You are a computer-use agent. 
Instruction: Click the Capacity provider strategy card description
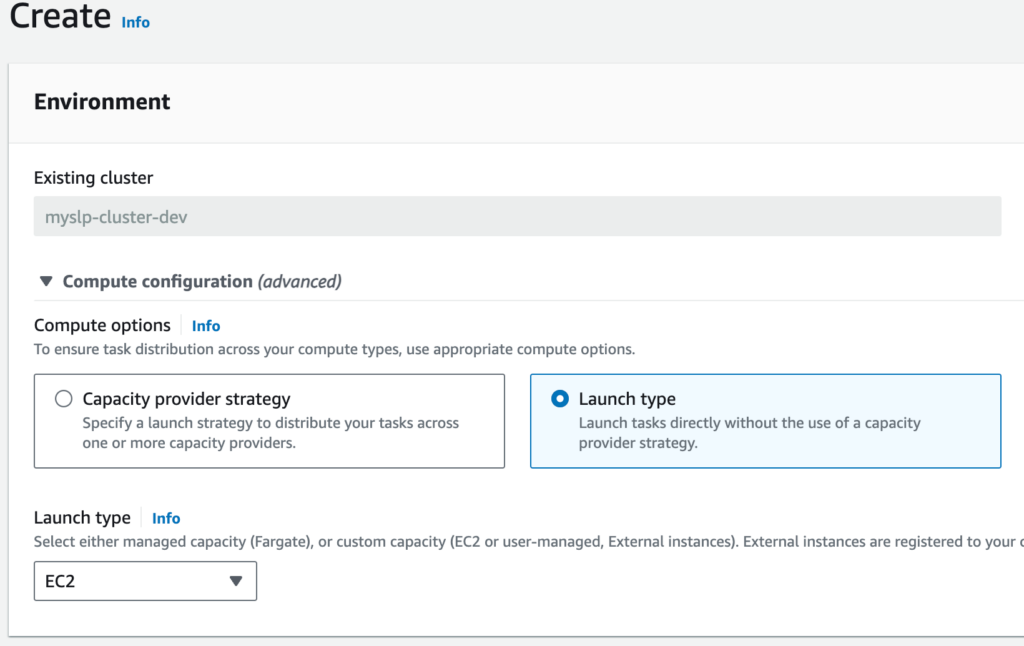tap(270, 433)
